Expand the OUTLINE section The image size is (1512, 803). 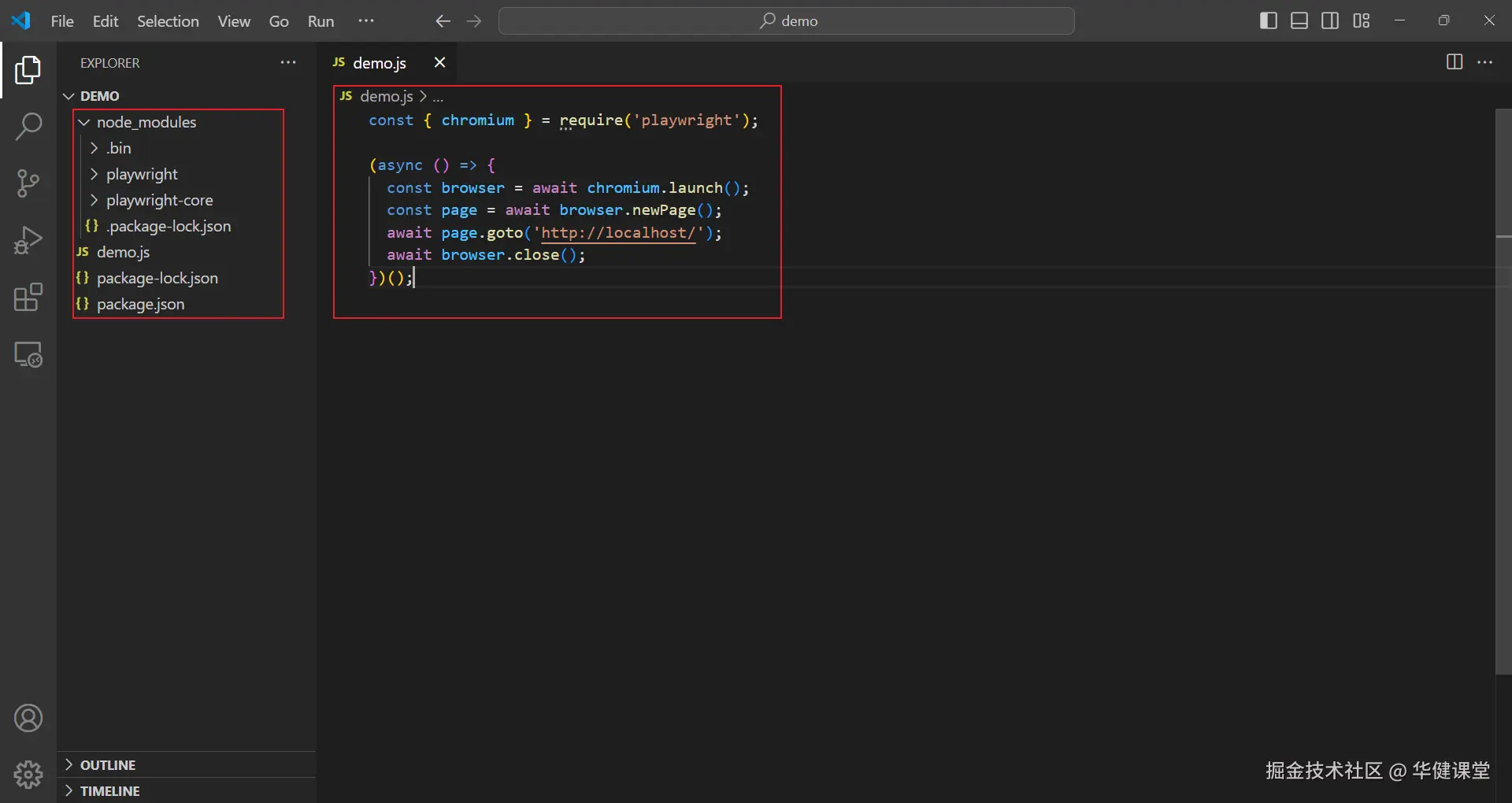(108, 765)
